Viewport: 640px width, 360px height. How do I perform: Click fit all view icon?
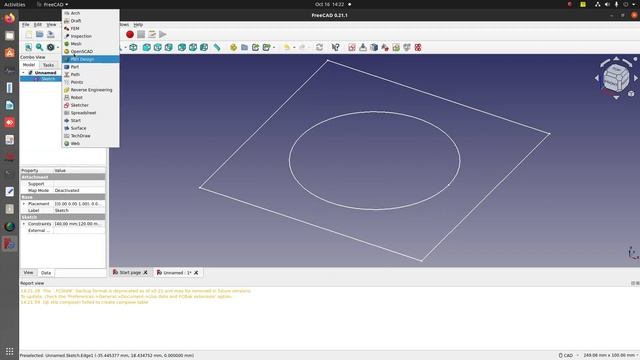click(x=29, y=47)
